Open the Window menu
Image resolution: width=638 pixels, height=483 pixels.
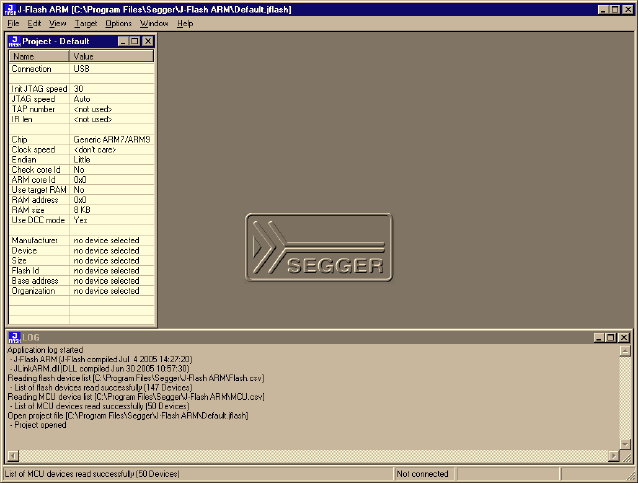point(154,24)
